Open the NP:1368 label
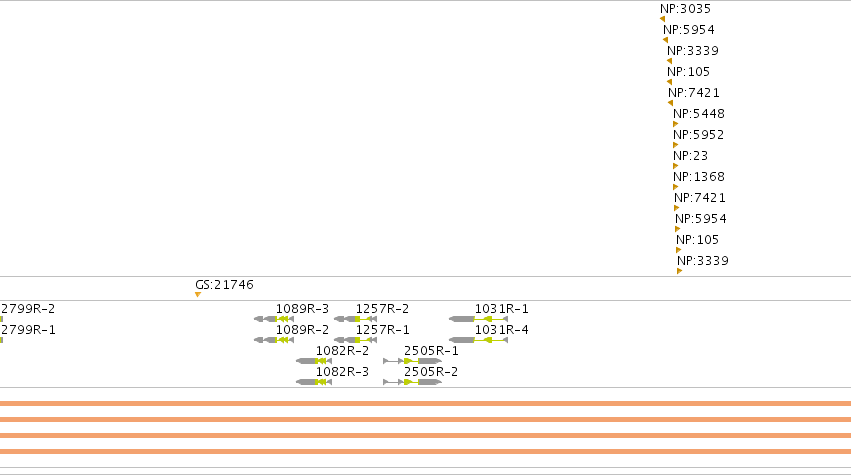 pos(699,177)
